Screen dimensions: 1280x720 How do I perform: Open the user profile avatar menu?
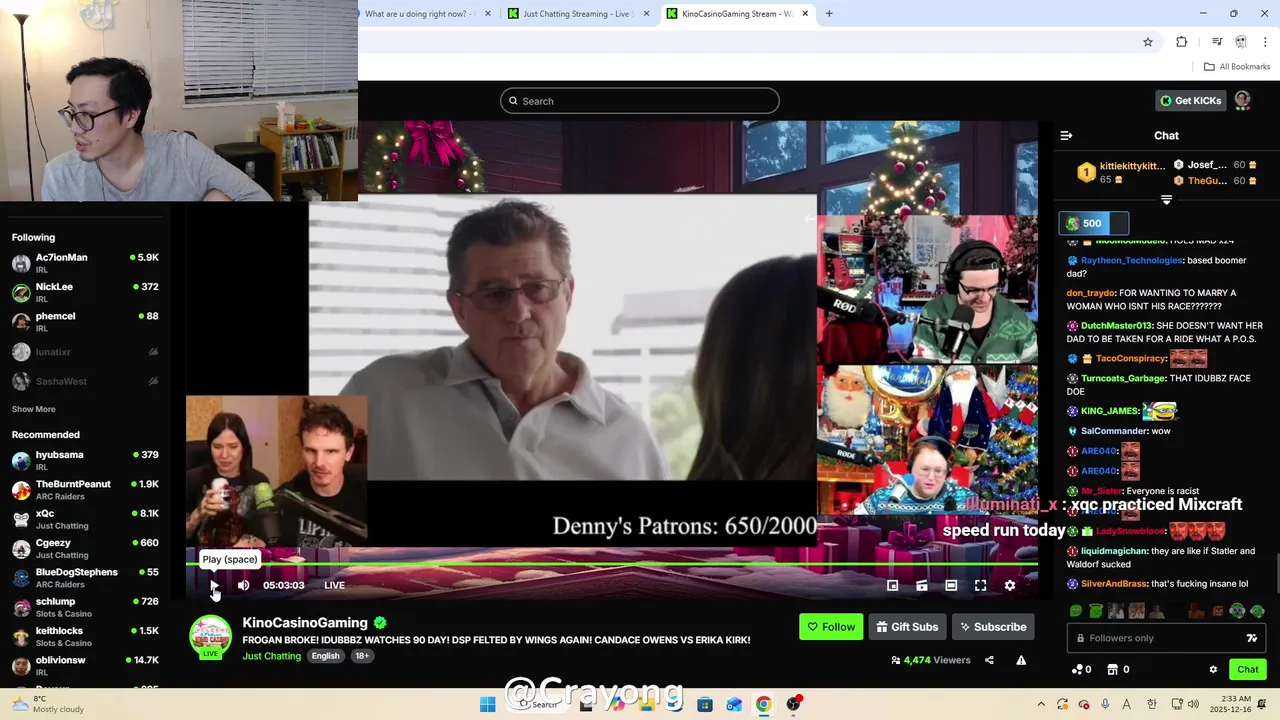pos(1243,100)
